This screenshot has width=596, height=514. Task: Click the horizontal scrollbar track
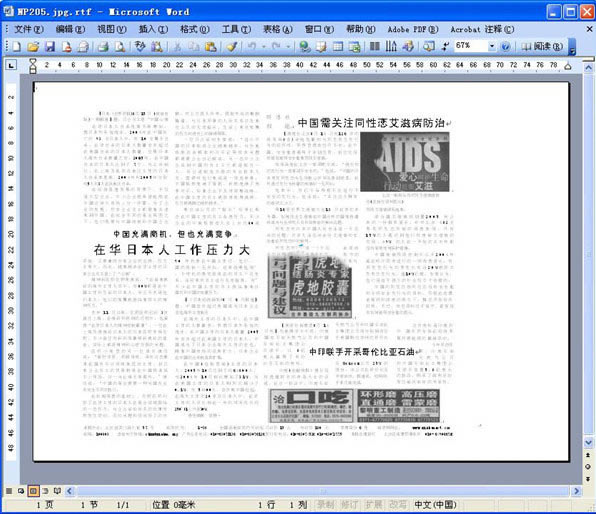point(323,491)
